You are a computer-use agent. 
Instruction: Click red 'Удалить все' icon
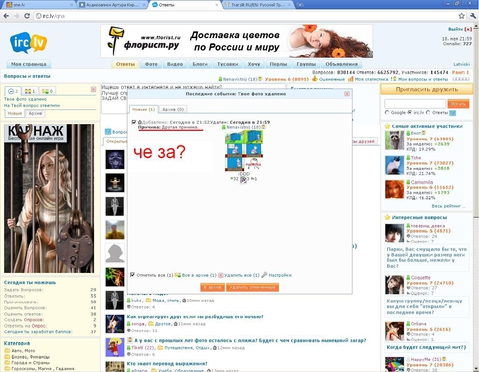[x=221, y=275]
